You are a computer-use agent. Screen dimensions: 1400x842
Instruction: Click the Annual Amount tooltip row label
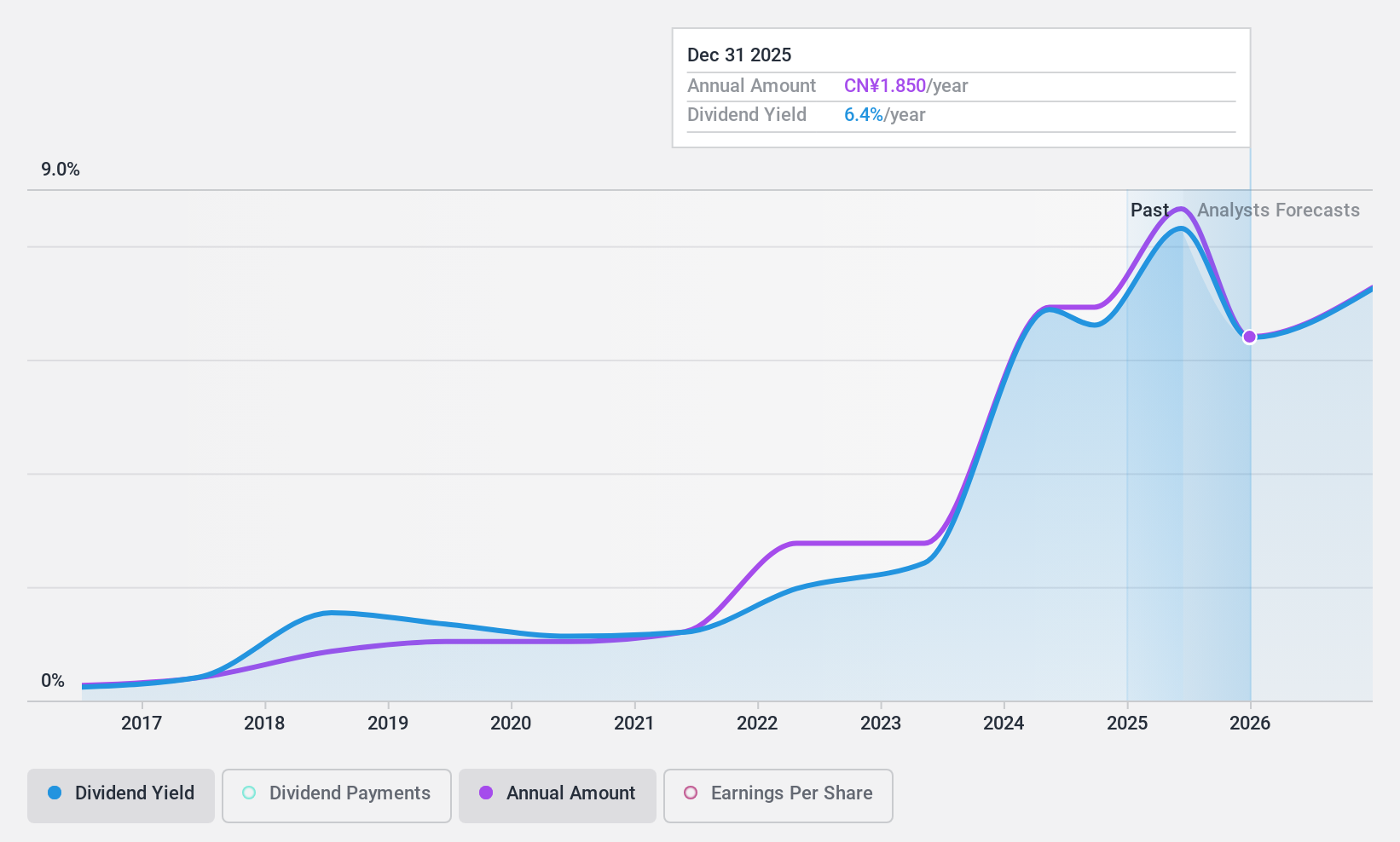click(751, 86)
